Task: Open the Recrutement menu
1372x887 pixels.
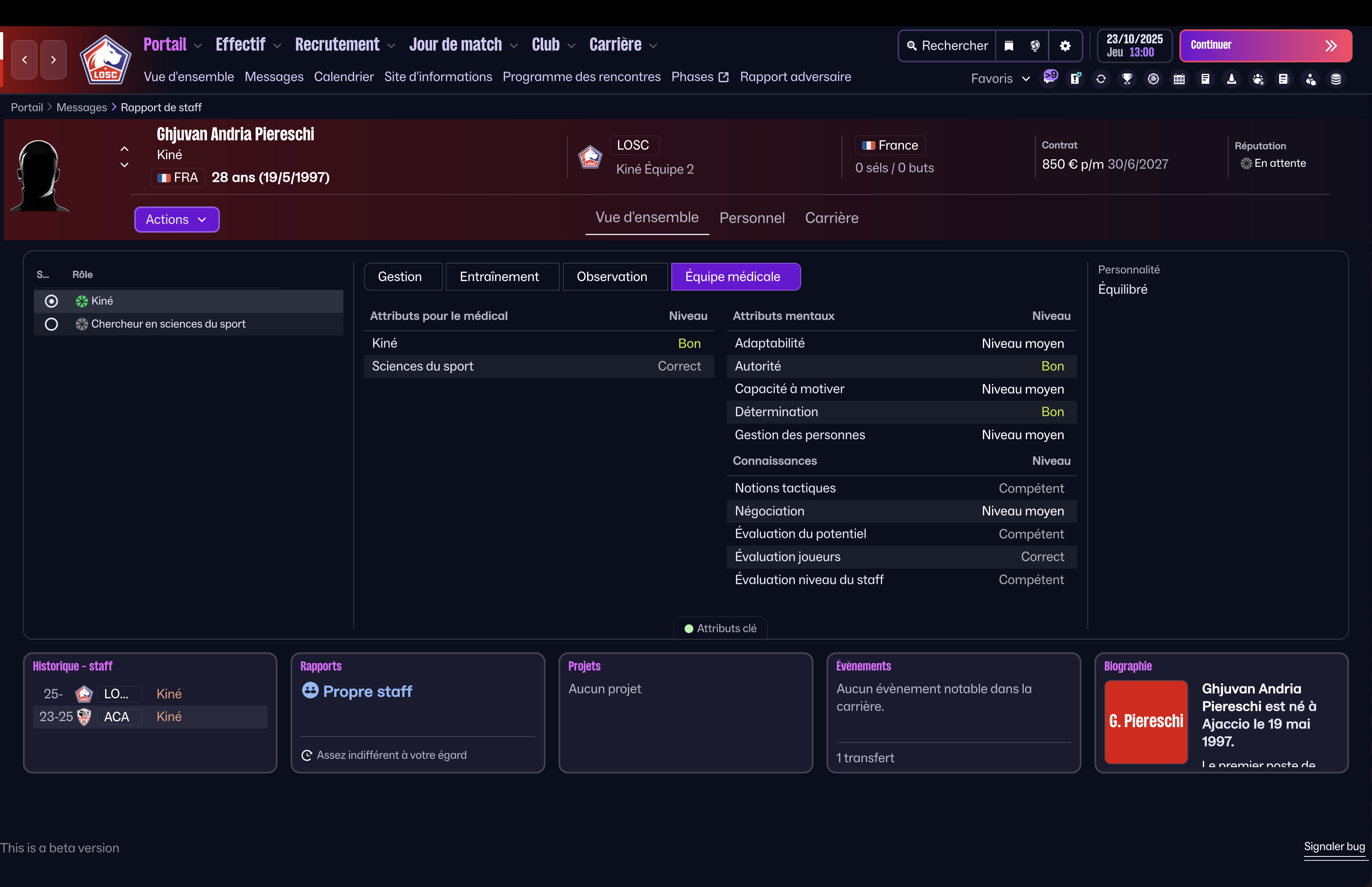Action: [x=337, y=44]
